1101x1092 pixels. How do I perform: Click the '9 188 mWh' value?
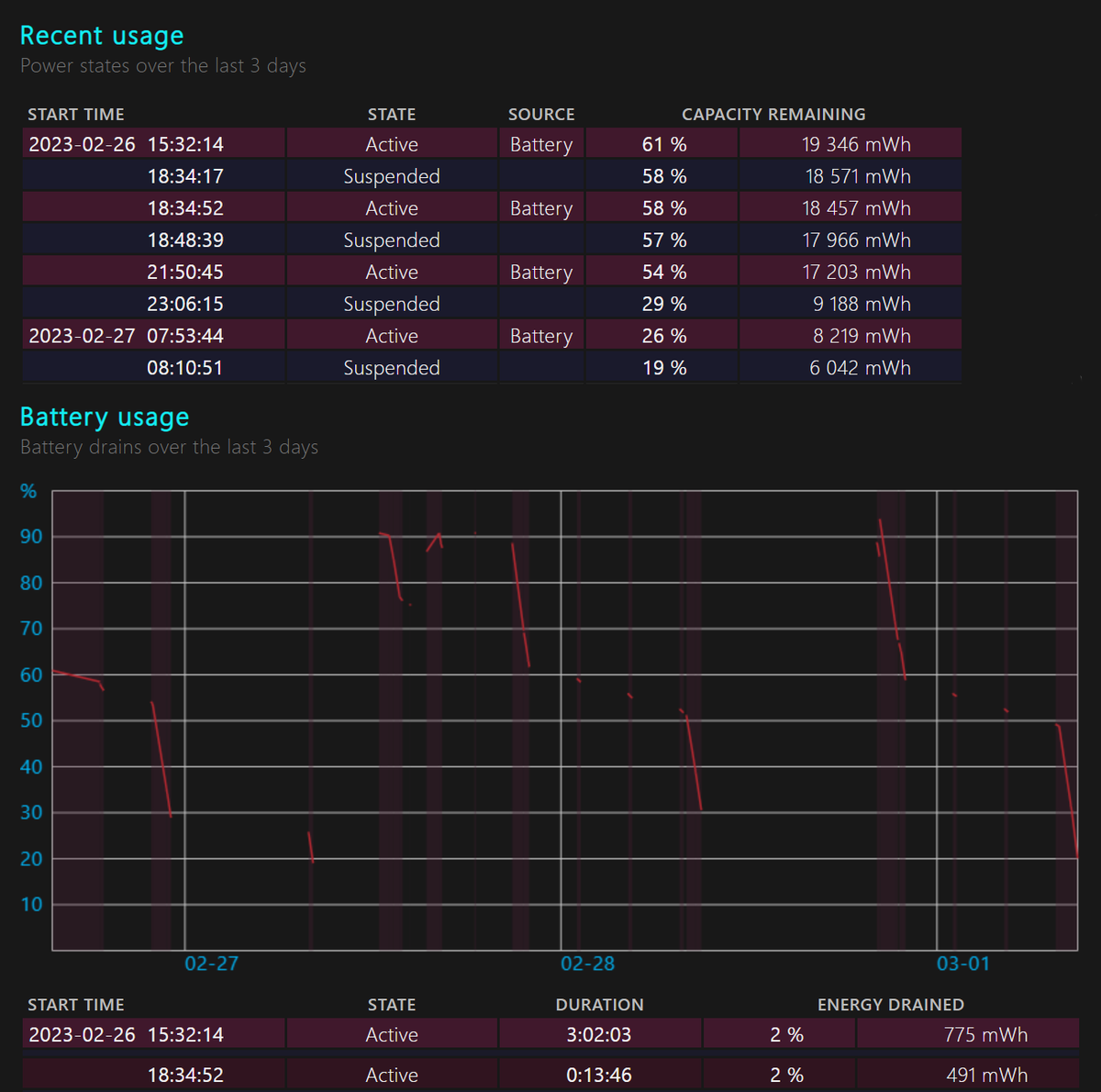[x=862, y=304]
